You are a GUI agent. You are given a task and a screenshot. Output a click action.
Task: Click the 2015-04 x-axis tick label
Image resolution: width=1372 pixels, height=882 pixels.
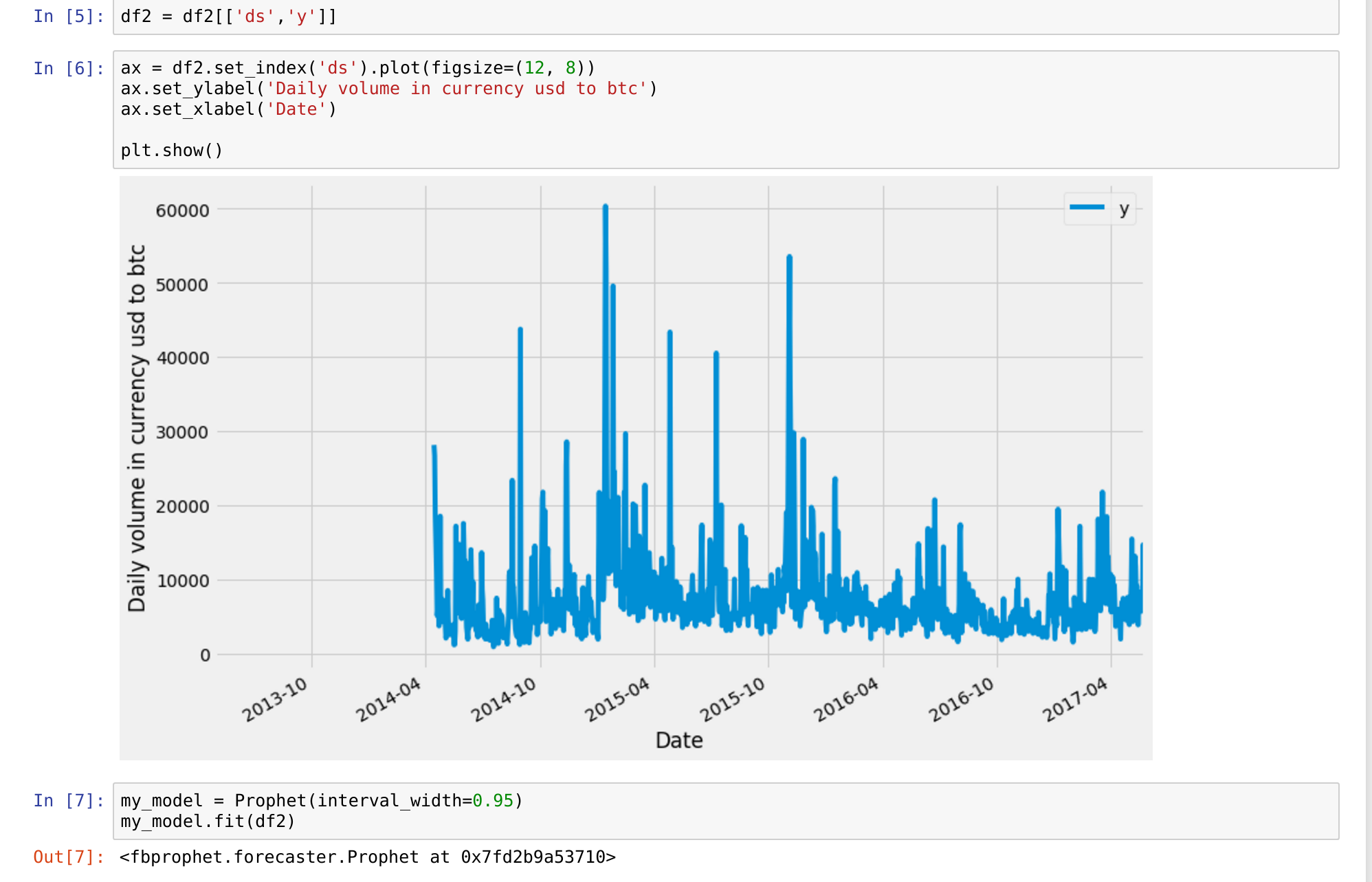click(617, 700)
